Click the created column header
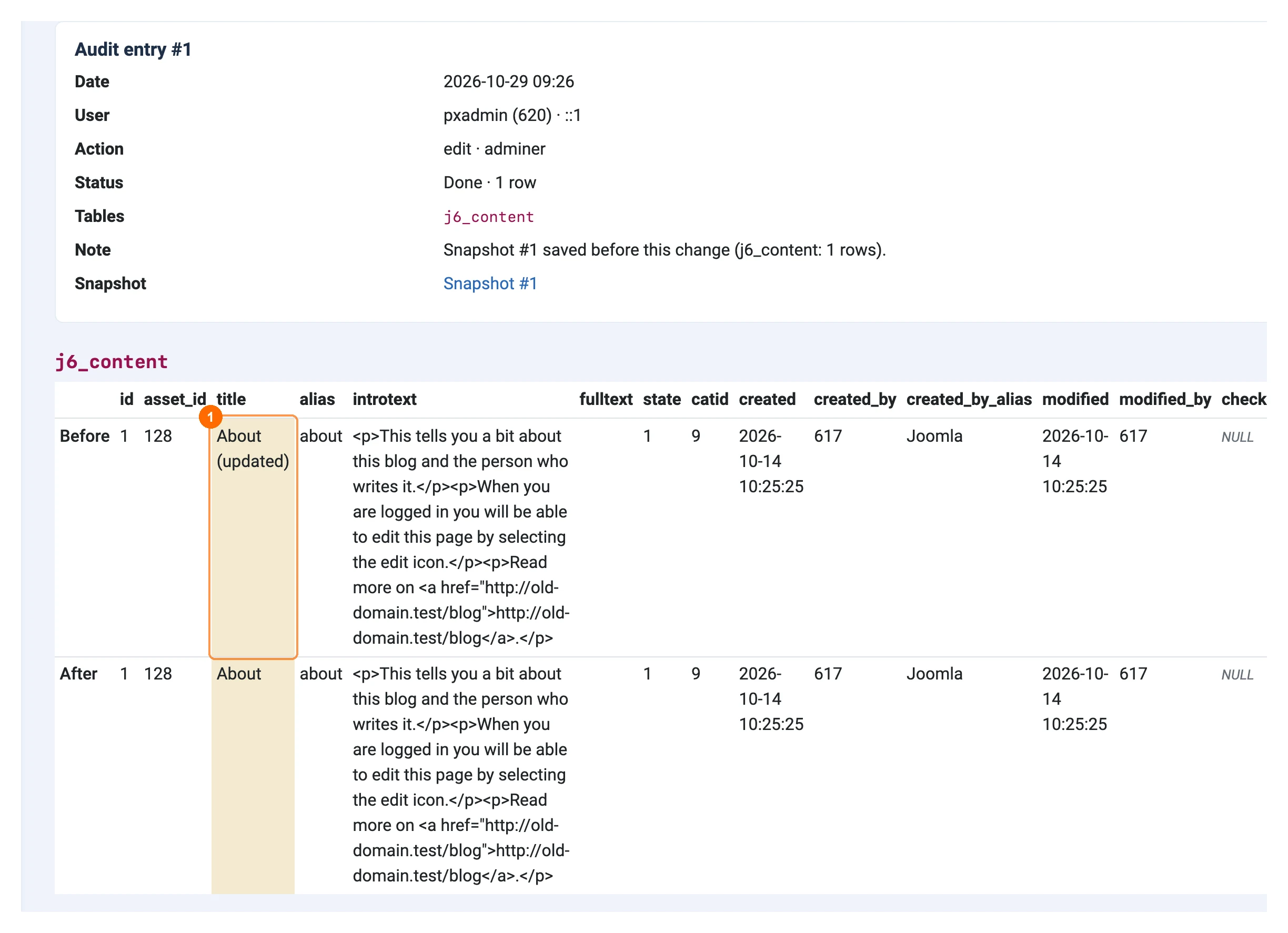Image resolution: width=1288 pixels, height=933 pixels. (x=767, y=399)
